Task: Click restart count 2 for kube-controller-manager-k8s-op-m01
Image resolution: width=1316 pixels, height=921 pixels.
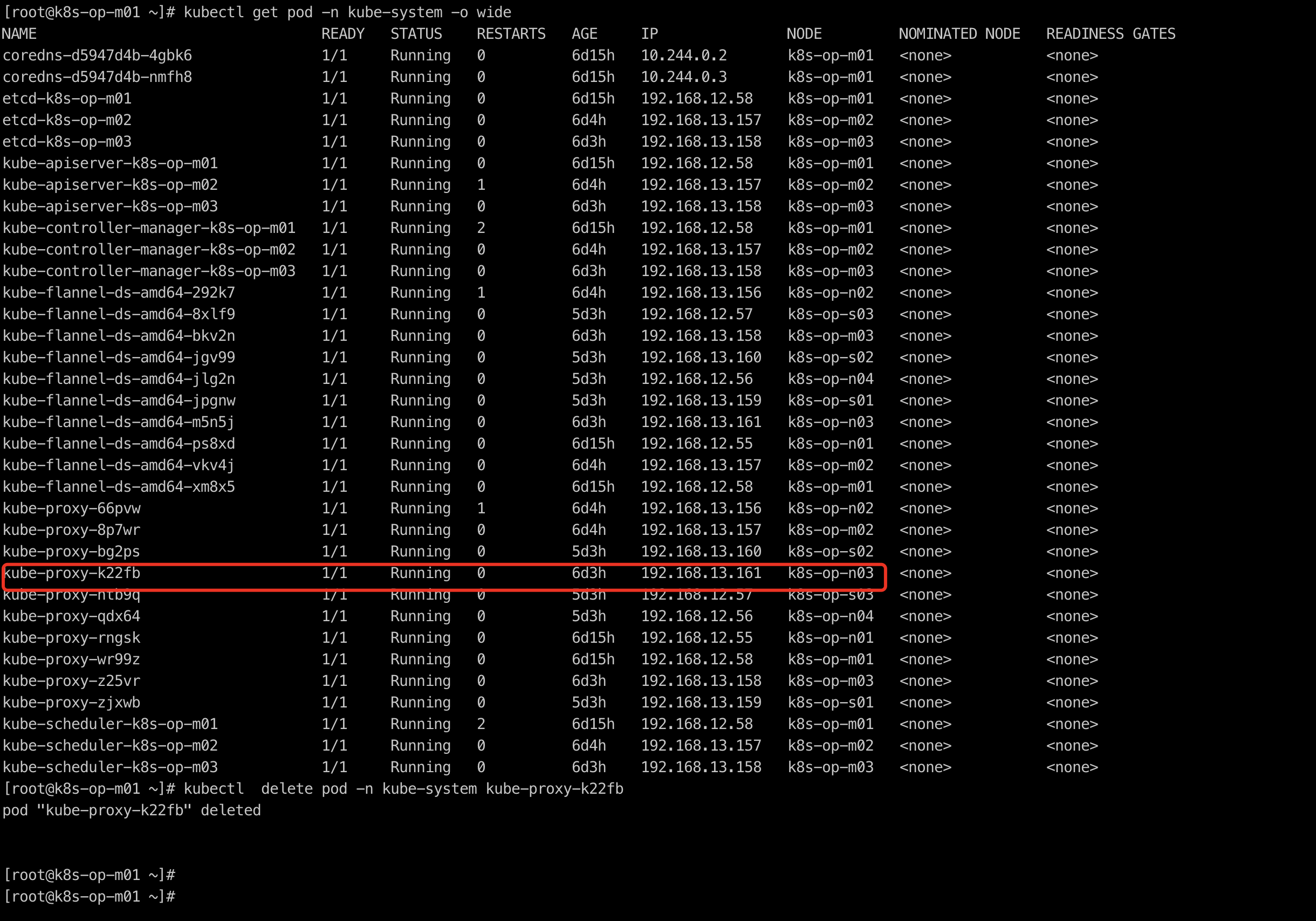Action: [x=481, y=228]
